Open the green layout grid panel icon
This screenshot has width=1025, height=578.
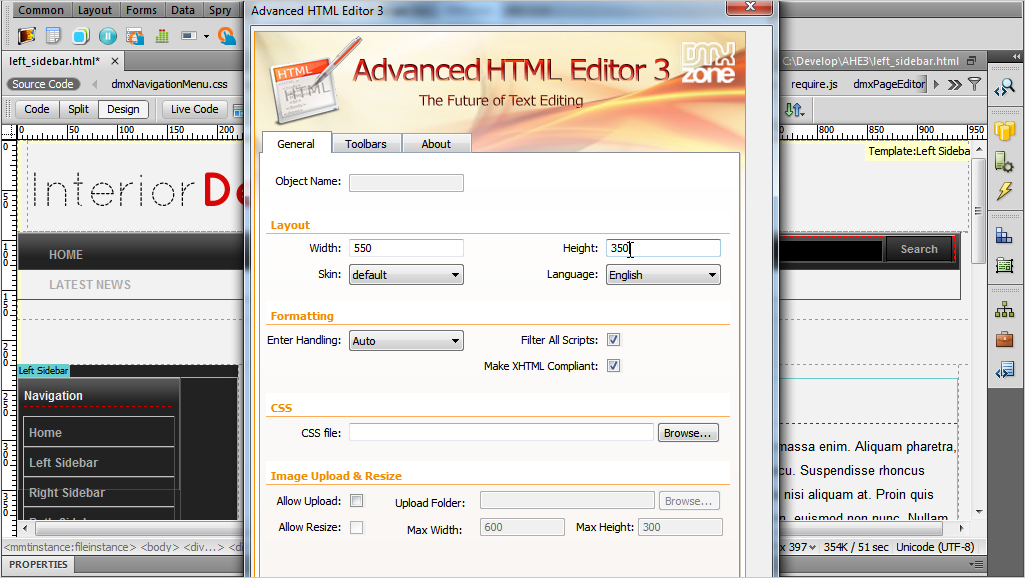pos(1005,265)
